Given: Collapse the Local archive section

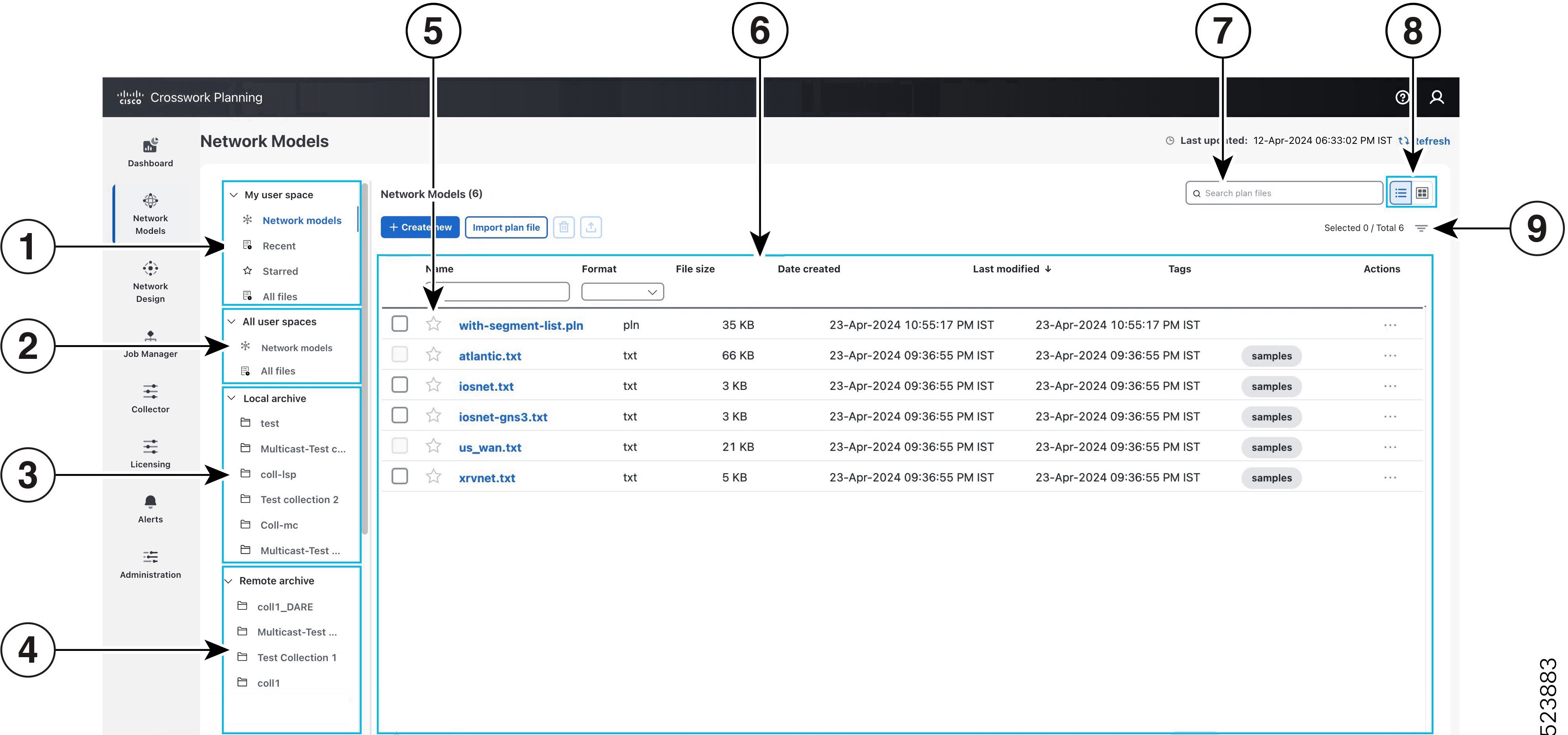Looking at the screenshot, I should pos(232,399).
